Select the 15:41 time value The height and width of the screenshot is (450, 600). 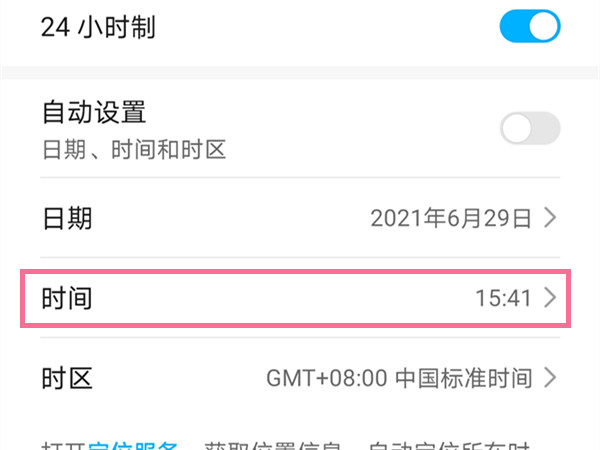503,297
